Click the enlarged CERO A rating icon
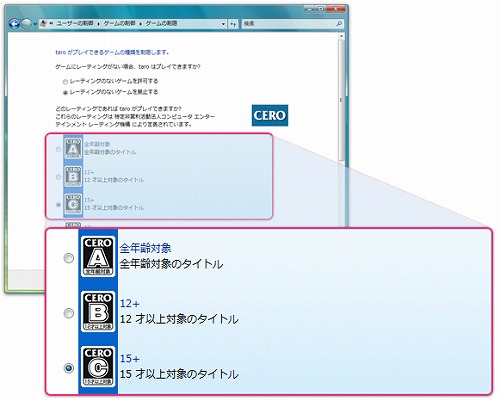Screen dimensions: 500x401 point(98,257)
